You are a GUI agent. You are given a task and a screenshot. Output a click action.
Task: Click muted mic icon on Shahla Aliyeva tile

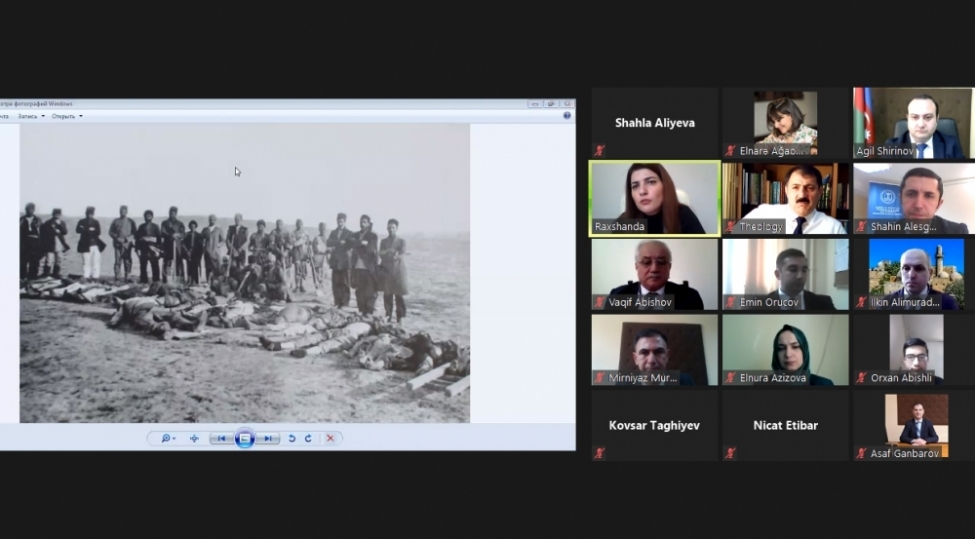point(599,150)
